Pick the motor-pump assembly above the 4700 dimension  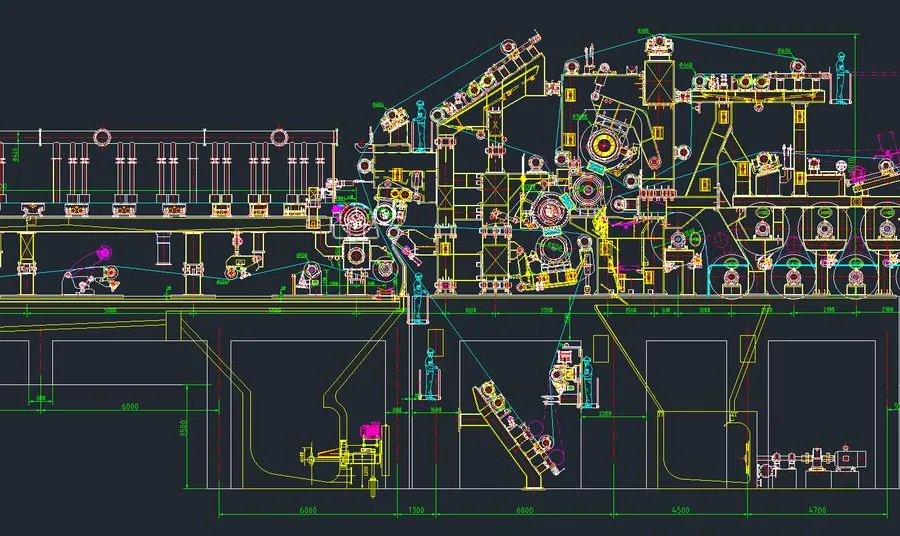[x=812, y=459]
